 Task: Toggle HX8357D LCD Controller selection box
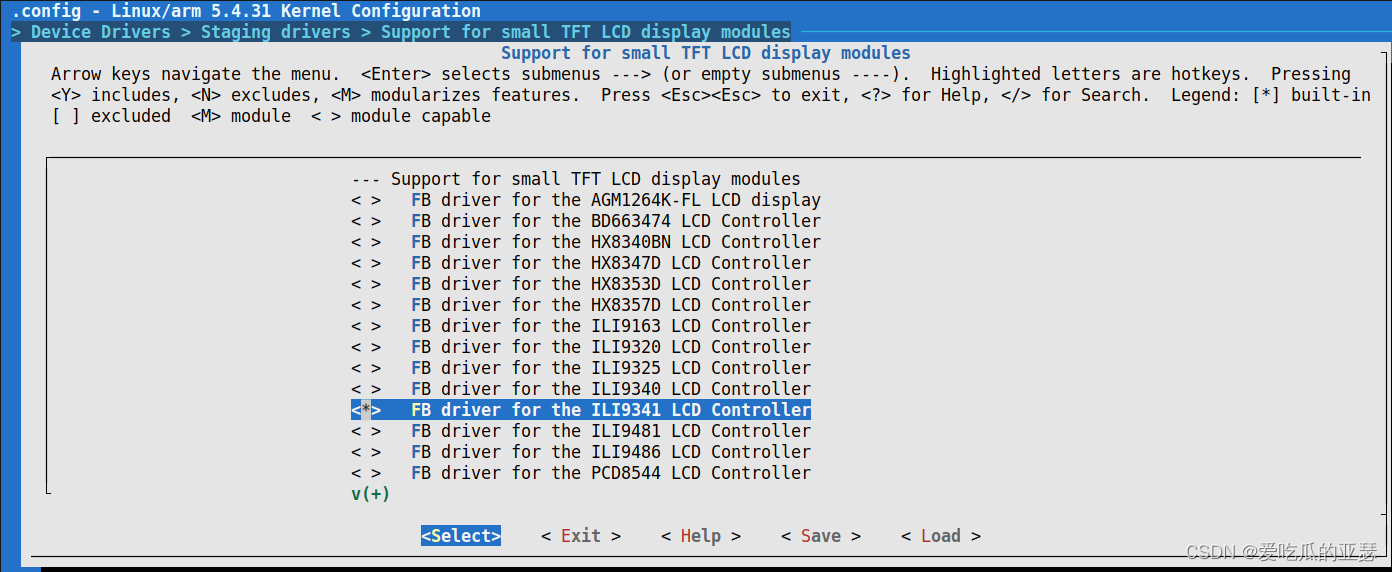(366, 305)
